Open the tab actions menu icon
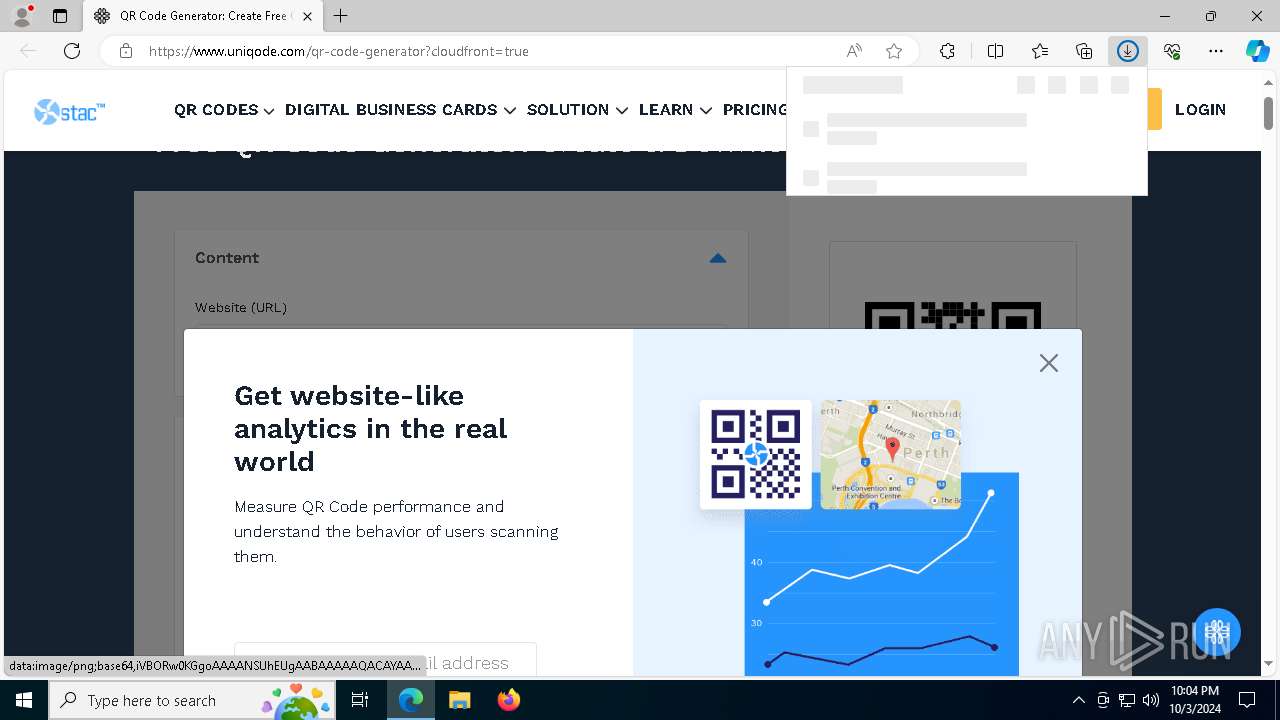The height and width of the screenshot is (720, 1280). pyautogui.click(x=60, y=16)
